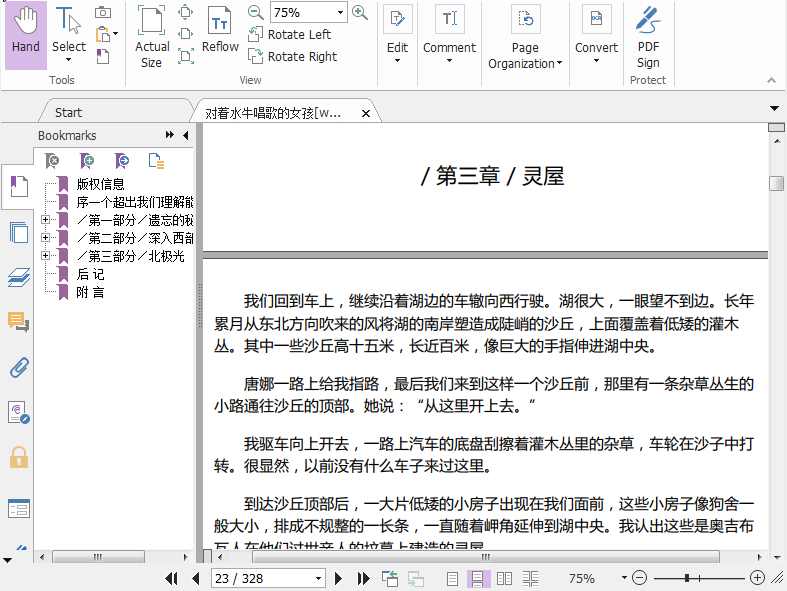
Task: Toggle continuous page view mode
Action: point(479,578)
